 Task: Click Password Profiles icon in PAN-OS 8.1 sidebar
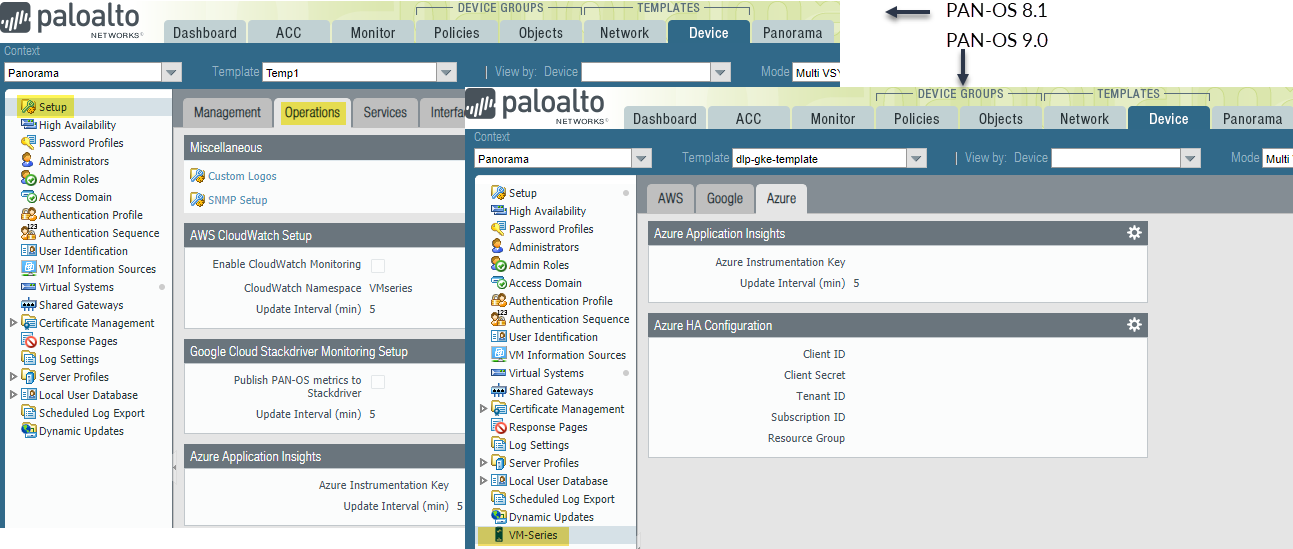coord(29,143)
